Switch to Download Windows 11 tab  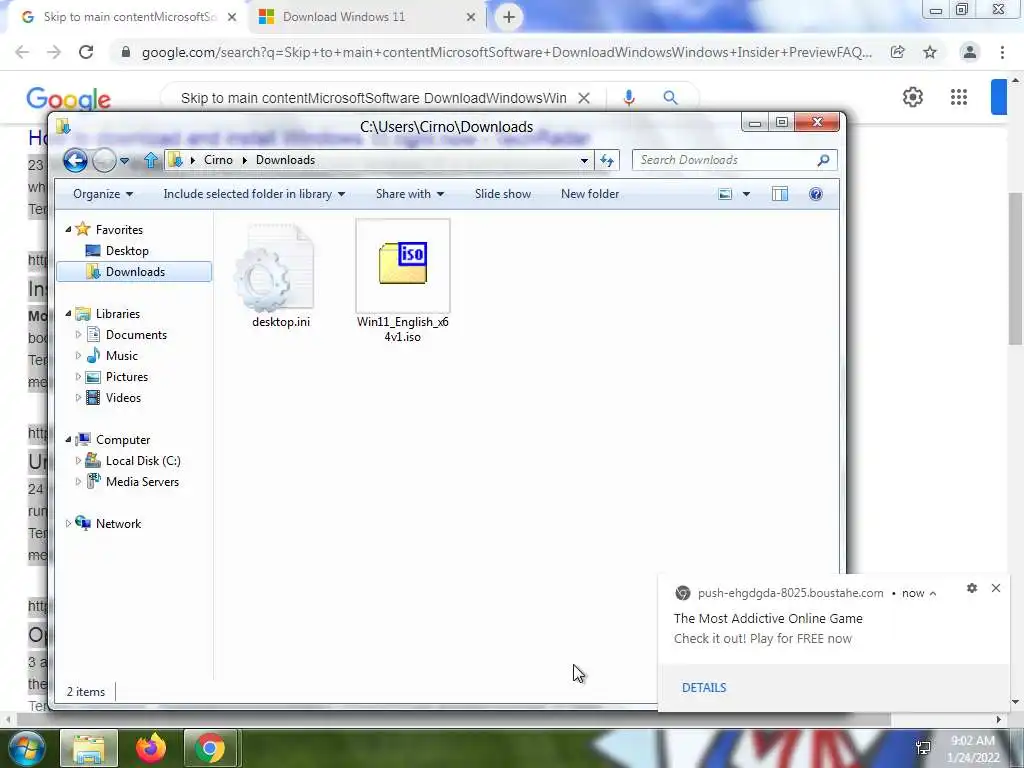click(368, 17)
